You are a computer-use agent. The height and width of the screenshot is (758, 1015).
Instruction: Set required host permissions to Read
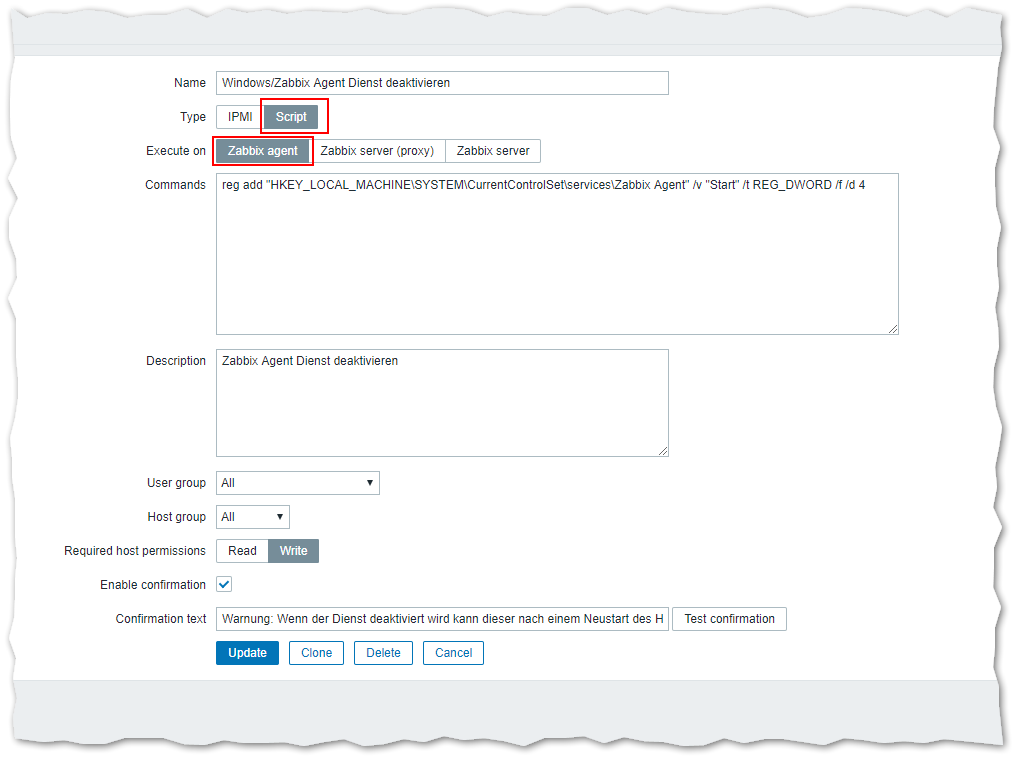coord(242,551)
